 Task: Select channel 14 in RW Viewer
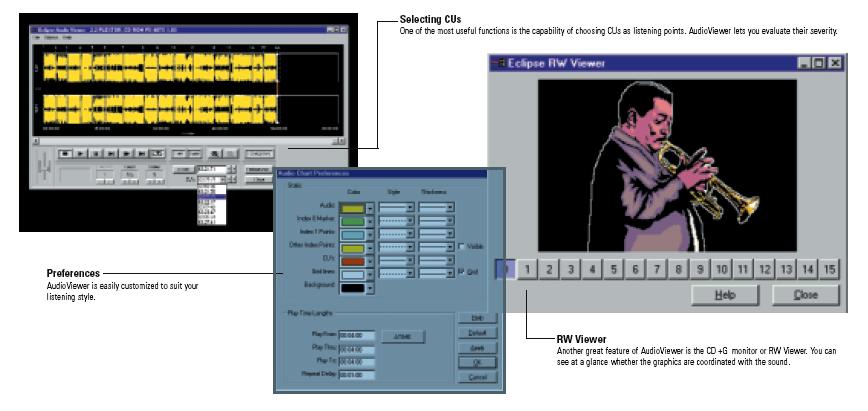click(808, 270)
